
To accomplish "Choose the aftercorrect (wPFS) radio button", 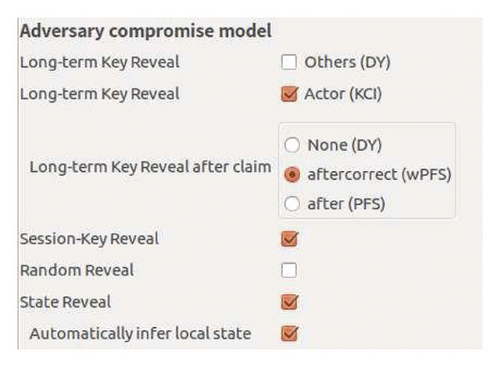I will pyautogui.click(x=292, y=174).
